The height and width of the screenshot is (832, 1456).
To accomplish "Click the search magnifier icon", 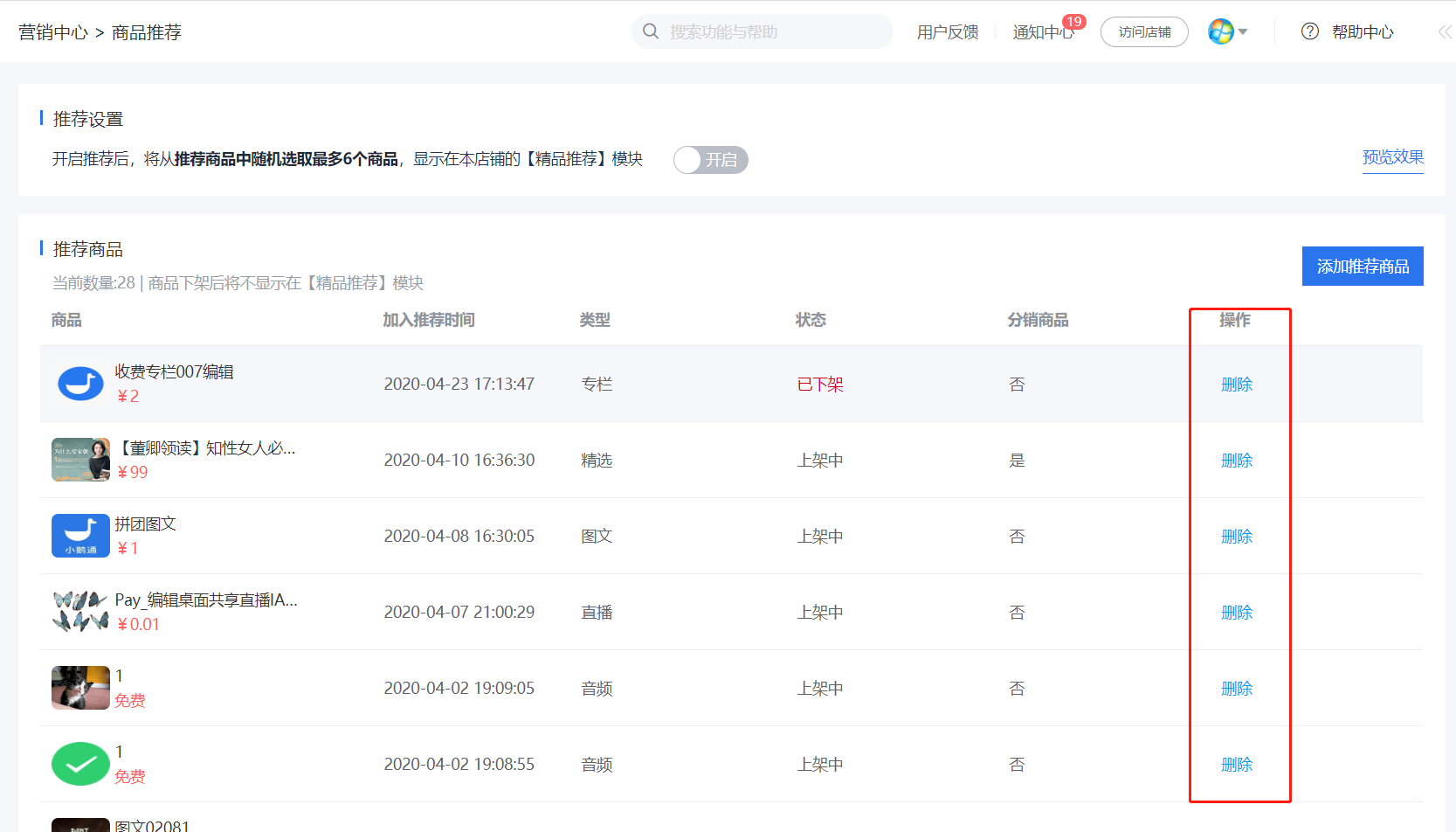I will pyautogui.click(x=651, y=31).
